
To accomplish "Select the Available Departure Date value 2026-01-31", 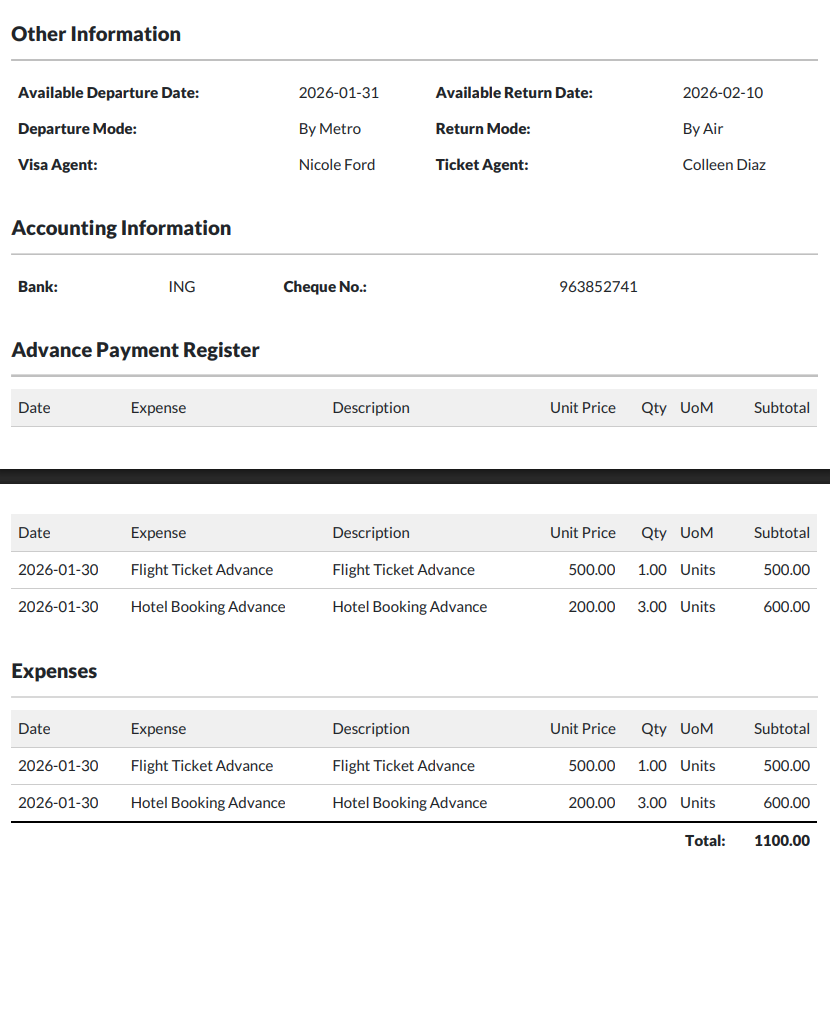I will [x=338, y=93].
